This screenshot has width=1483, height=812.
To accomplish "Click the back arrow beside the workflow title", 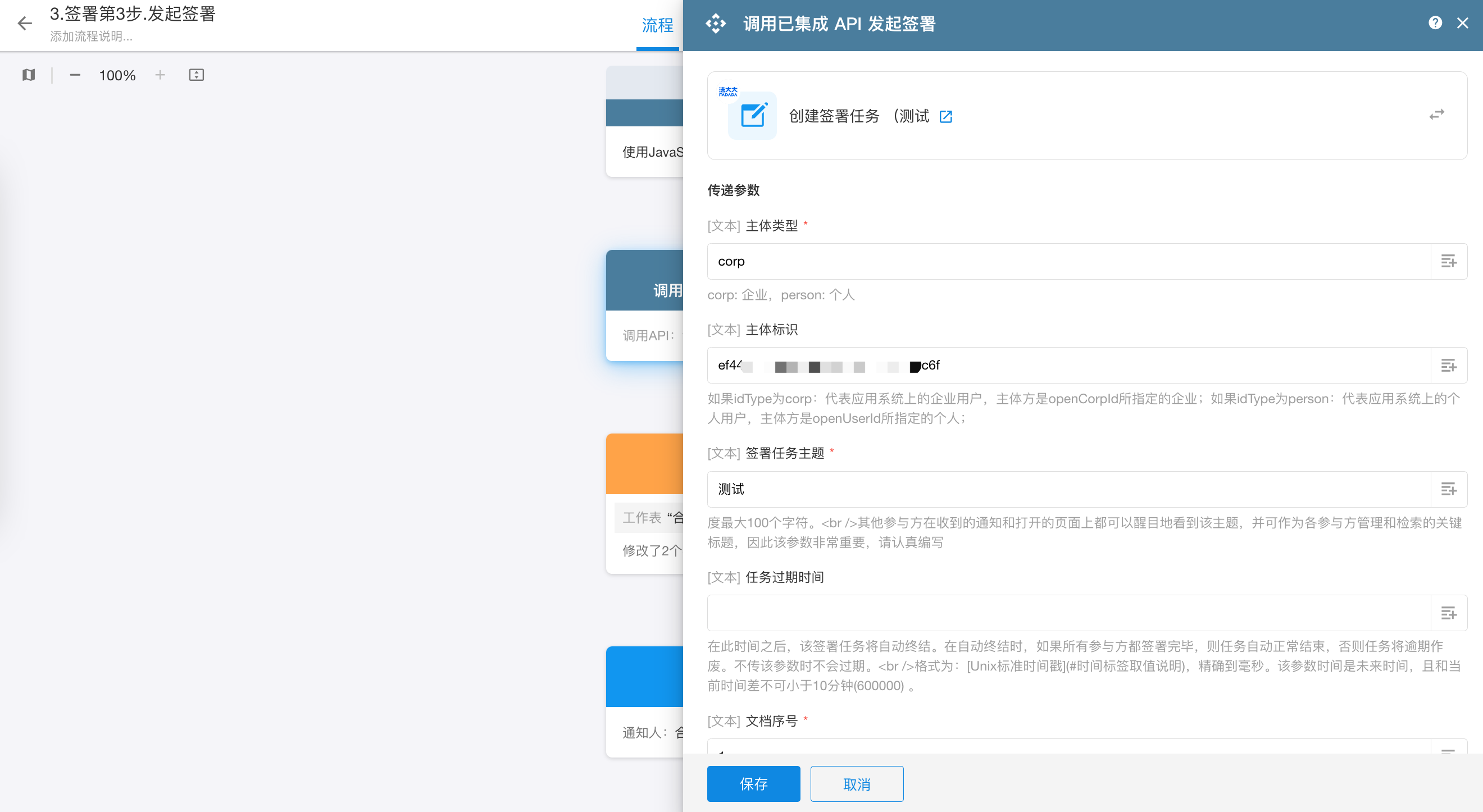I will click(25, 24).
